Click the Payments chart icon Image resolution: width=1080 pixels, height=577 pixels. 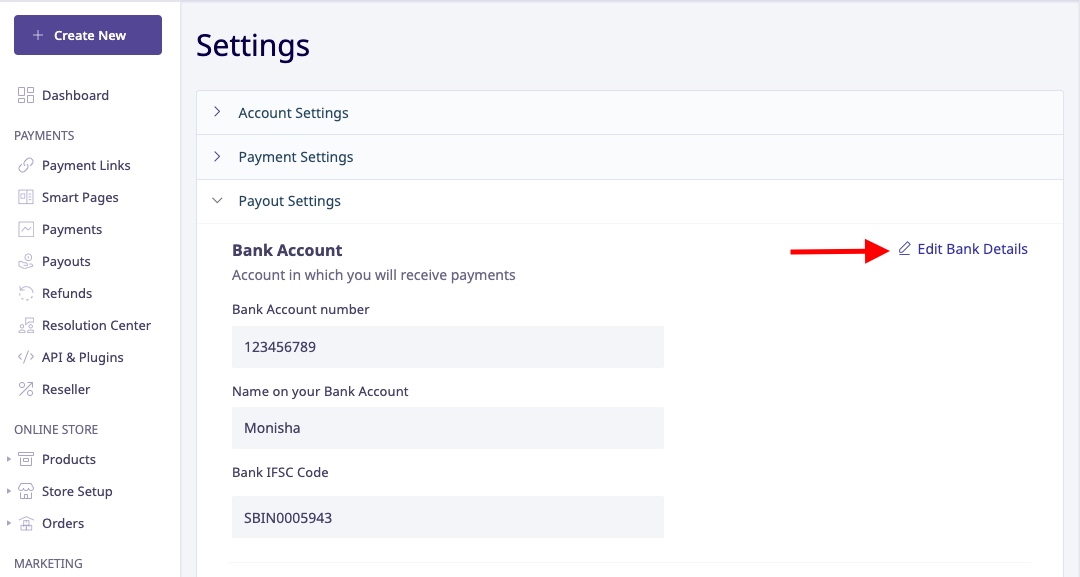click(x=25, y=229)
